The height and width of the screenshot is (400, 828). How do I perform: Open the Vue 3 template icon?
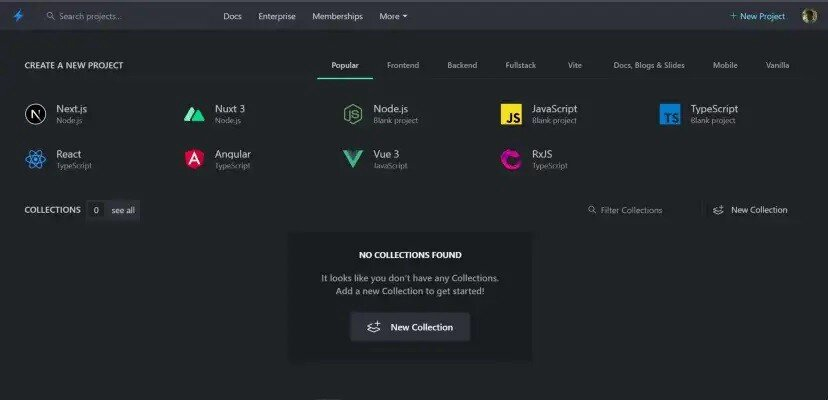(x=353, y=159)
